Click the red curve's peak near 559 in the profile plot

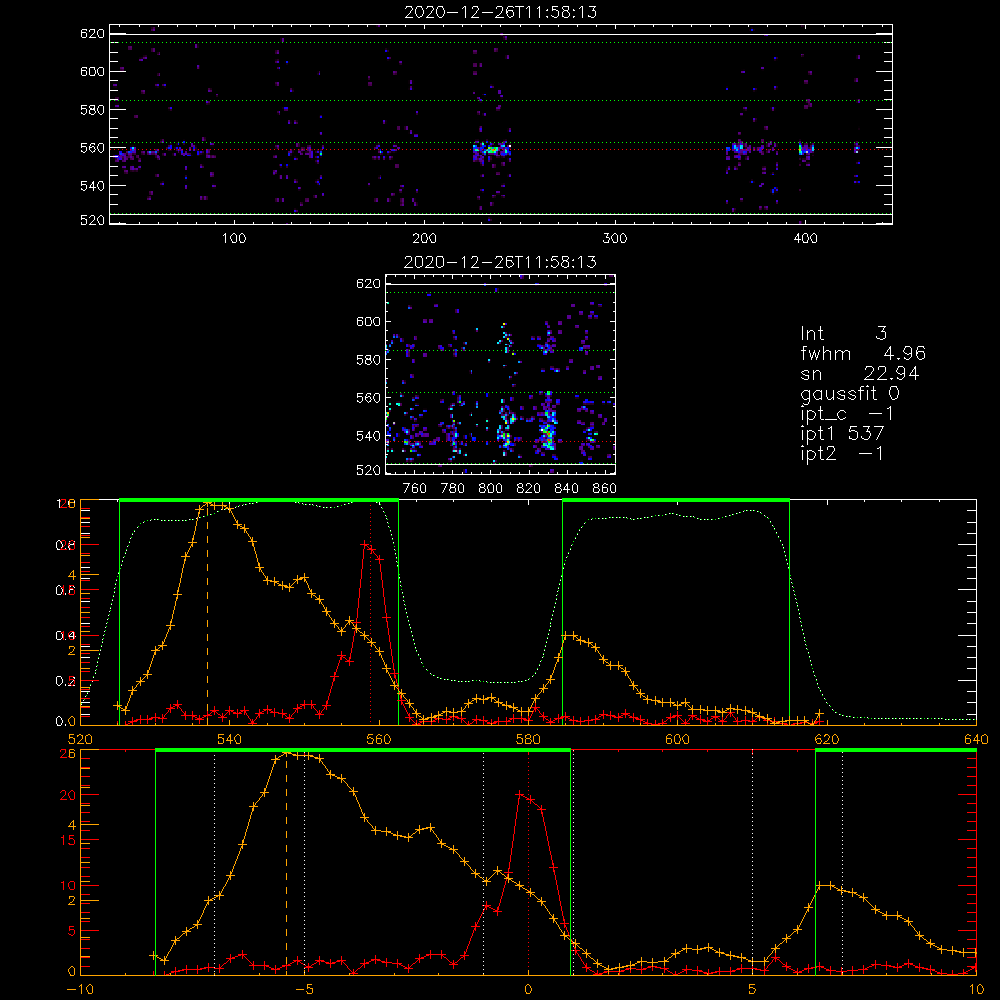click(x=365, y=544)
